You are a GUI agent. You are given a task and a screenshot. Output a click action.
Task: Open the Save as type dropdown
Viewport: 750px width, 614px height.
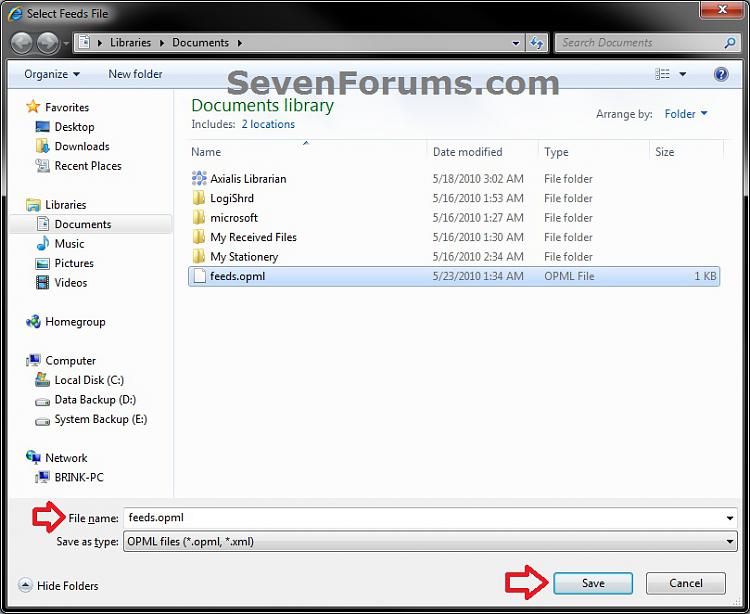[x=430, y=542]
